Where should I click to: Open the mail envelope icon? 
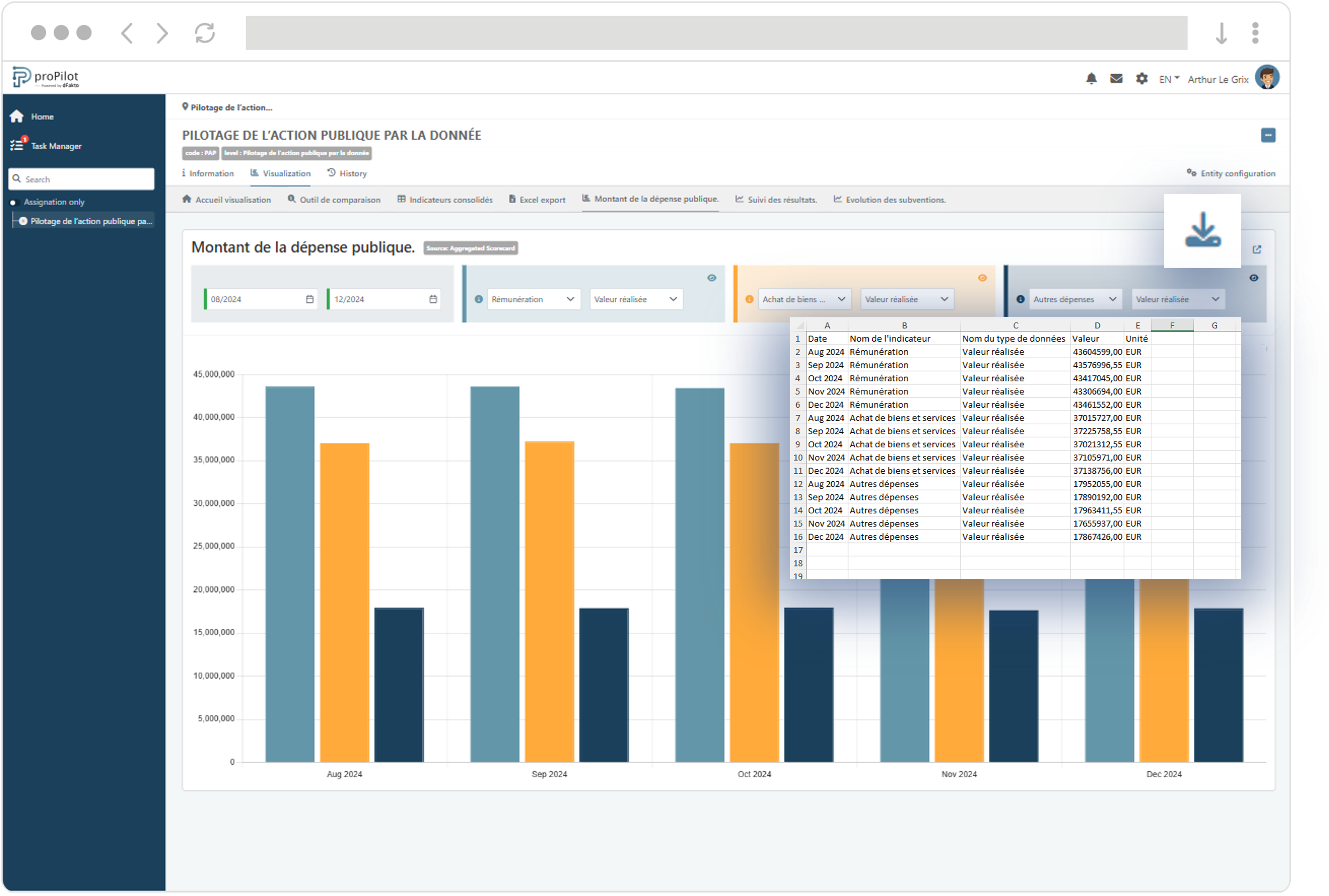coord(1116,79)
